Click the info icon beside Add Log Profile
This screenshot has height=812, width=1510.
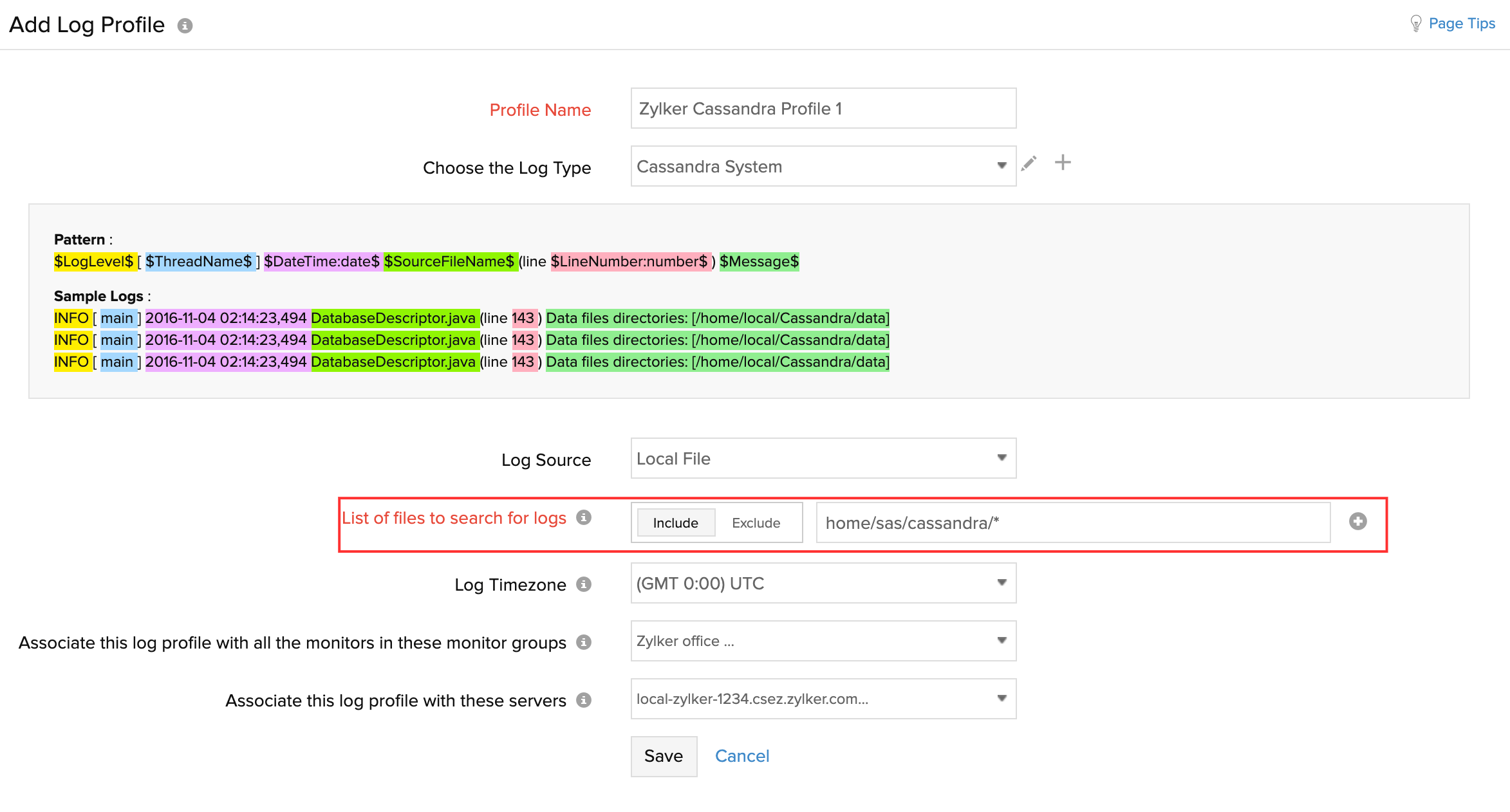click(x=185, y=26)
